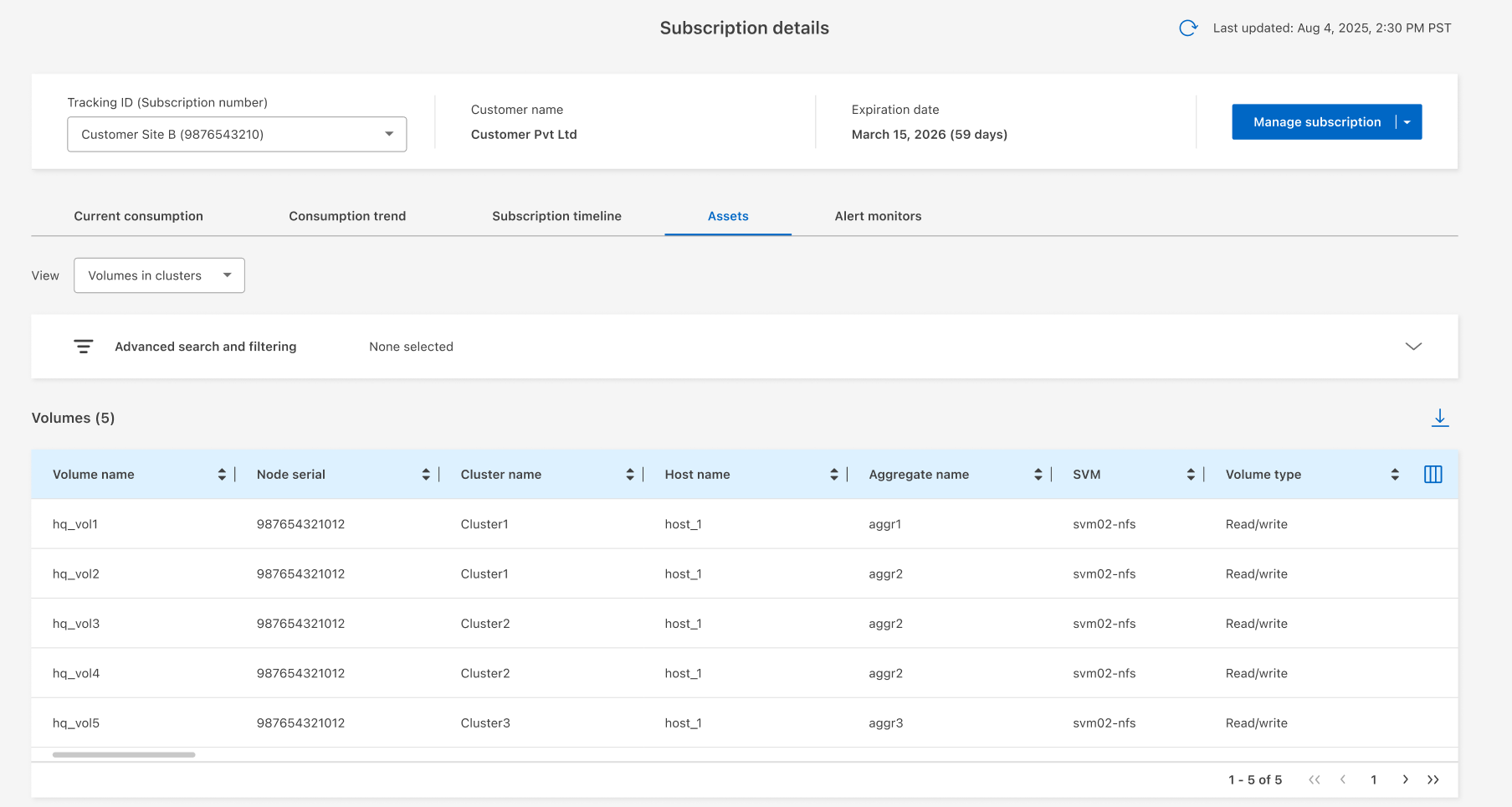Image resolution: width=1512 pixels, height=807 pixels.
Task: Open the column chooser icon
Action: tap(1433, 475)
